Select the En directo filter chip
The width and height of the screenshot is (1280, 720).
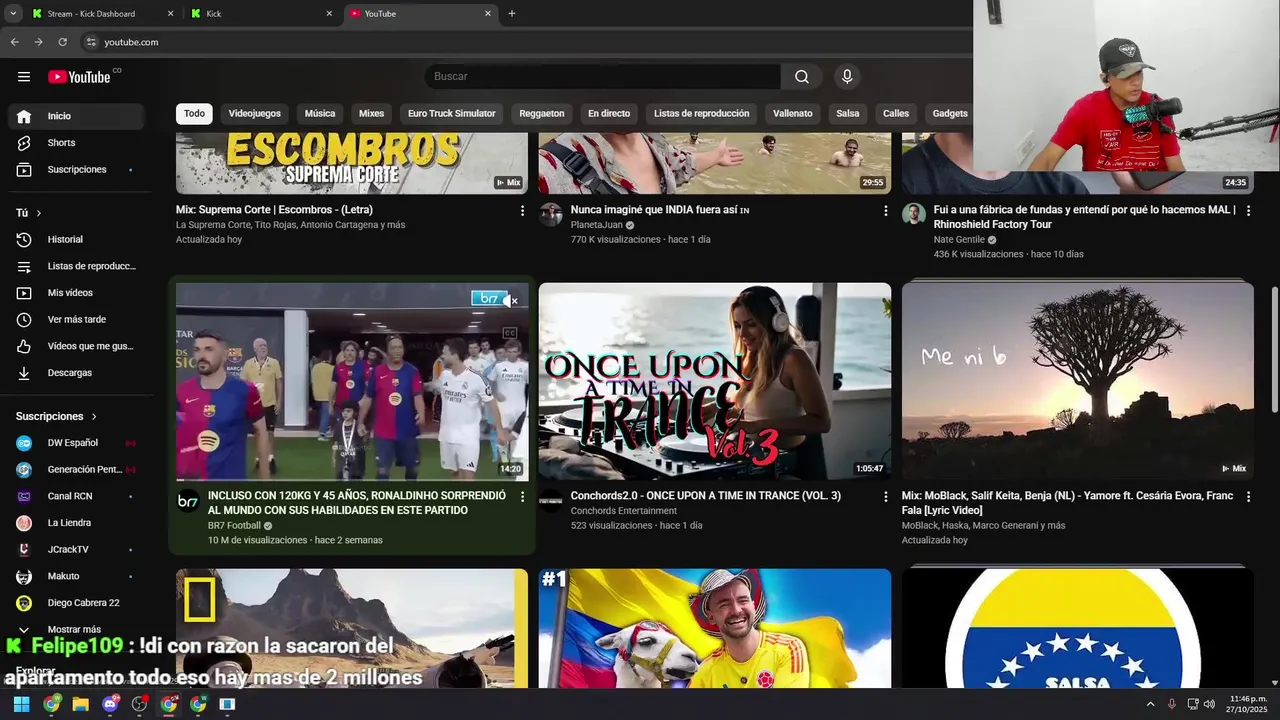609,114
